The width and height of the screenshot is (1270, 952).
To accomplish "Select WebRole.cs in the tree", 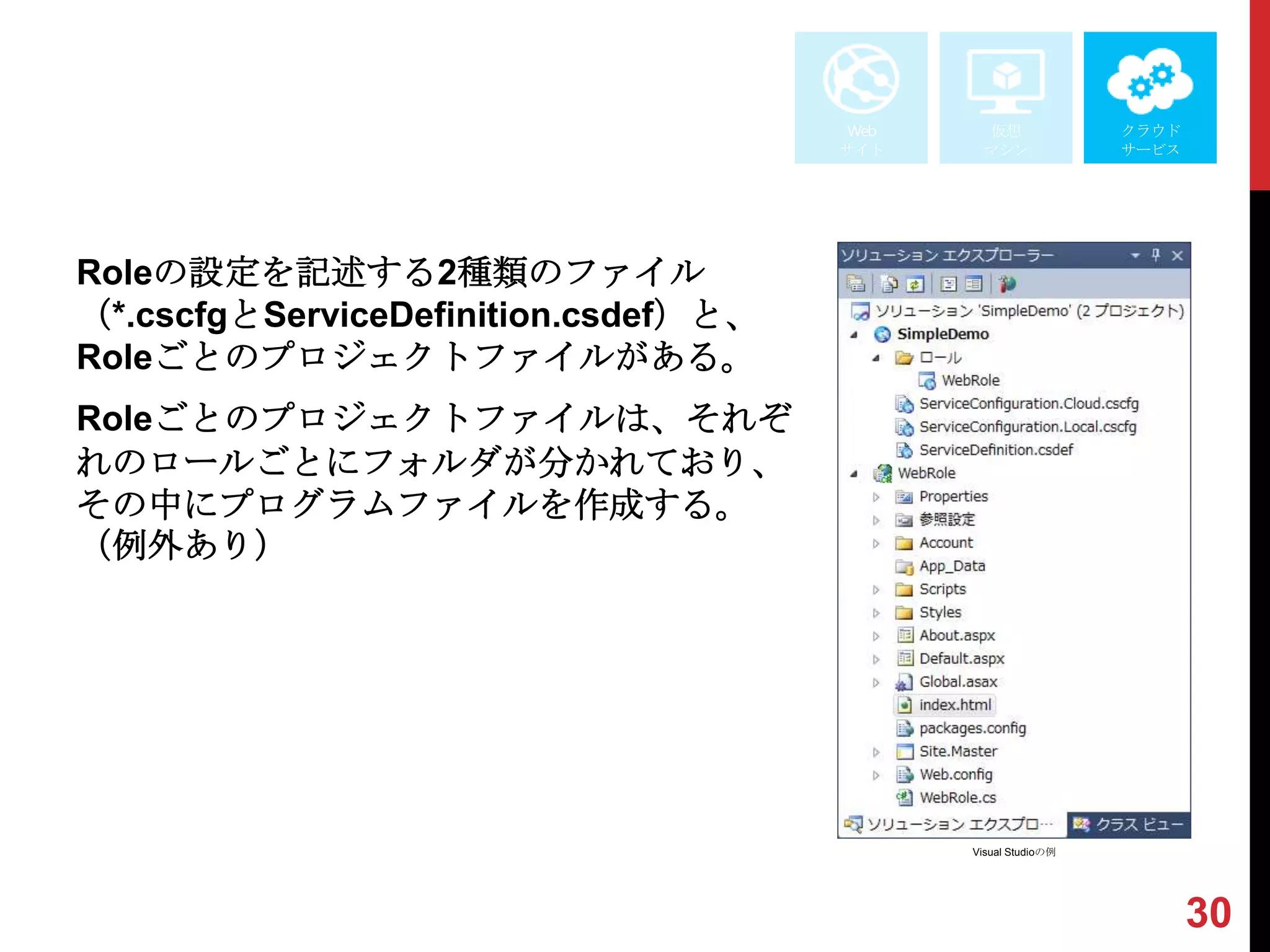I will point(957,798).
